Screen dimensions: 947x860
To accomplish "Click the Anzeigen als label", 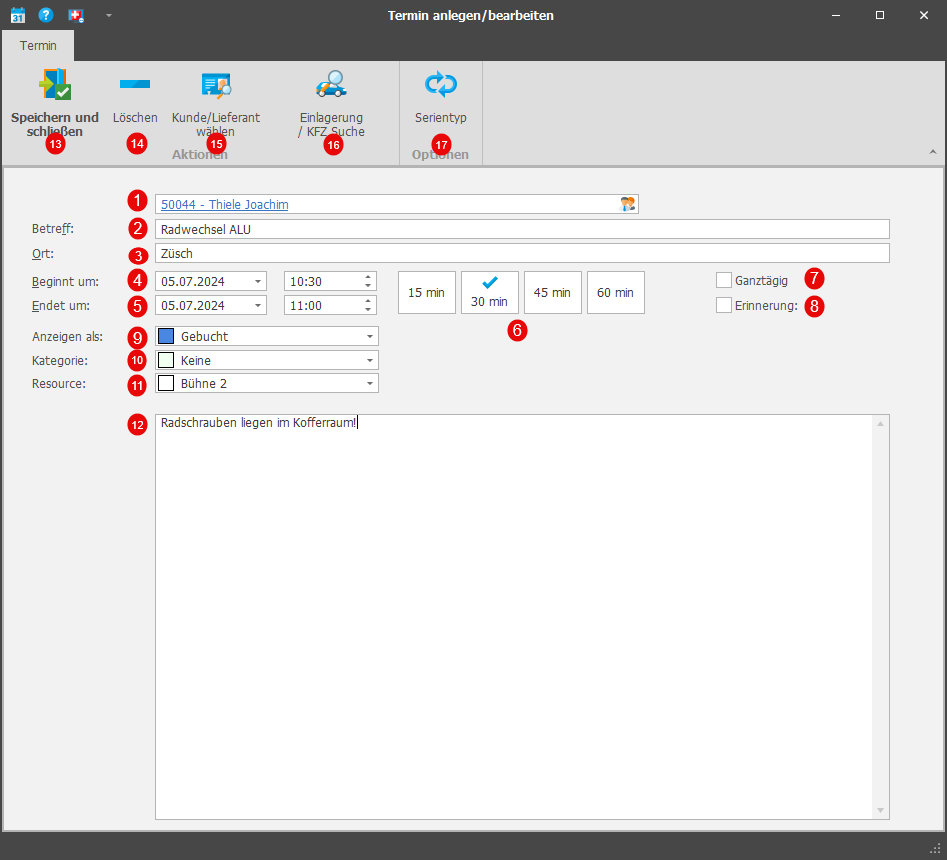I will [x=68, y=336].
